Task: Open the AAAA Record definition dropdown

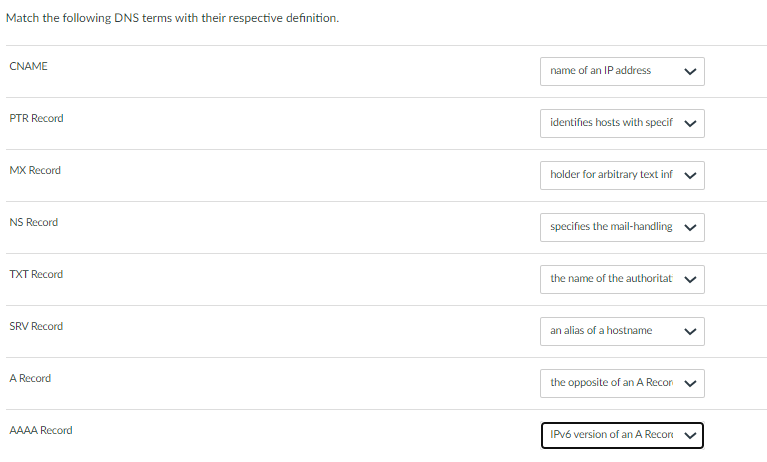Action: 621,435
